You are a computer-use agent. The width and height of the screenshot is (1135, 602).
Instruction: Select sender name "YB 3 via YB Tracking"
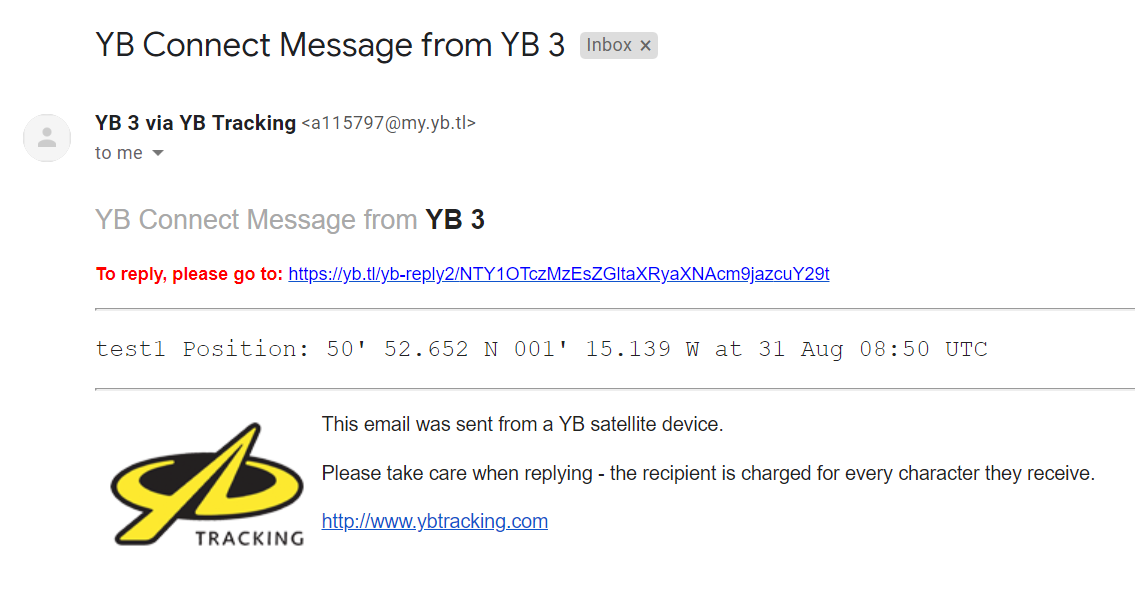tap(195, 123)
